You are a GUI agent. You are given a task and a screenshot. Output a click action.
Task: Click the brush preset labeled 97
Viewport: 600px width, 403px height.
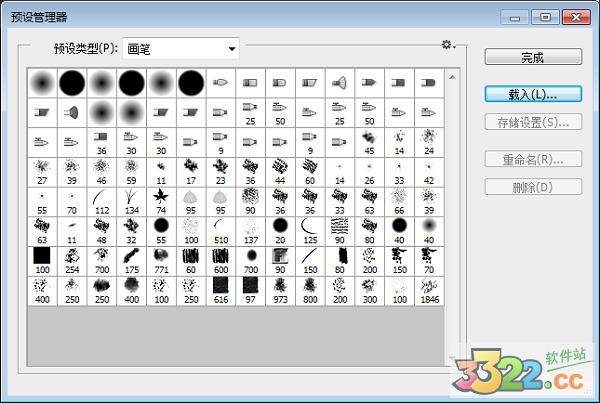click(251, 291)
